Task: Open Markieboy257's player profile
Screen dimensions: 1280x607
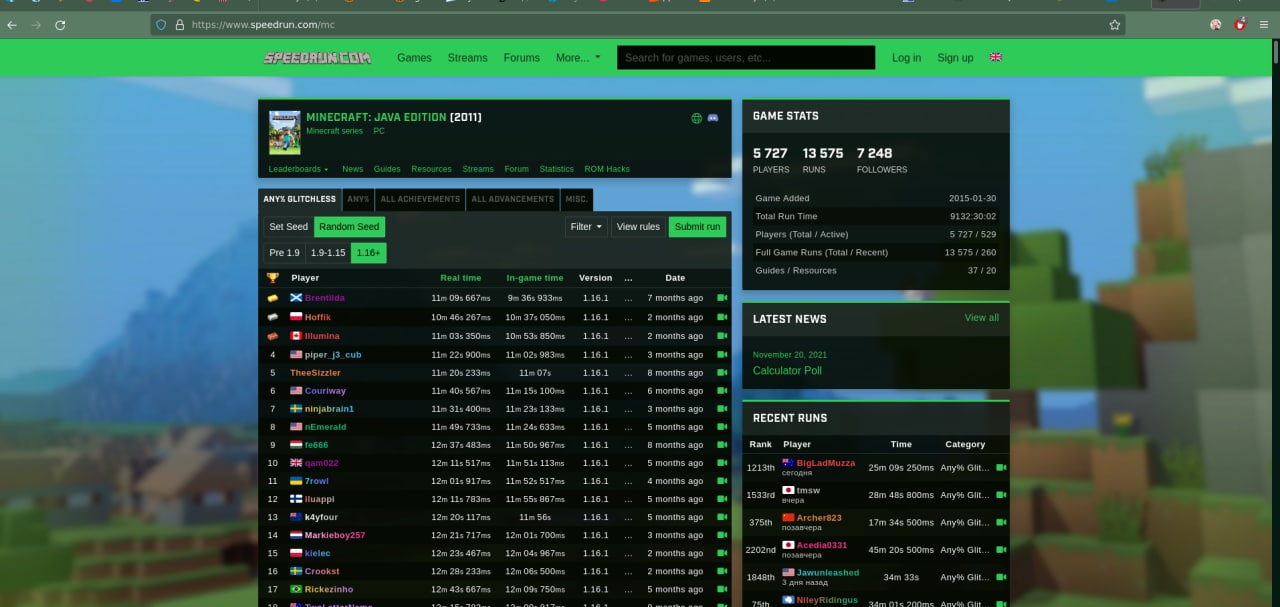Action: pyautogui.click(x=335, y=535)
